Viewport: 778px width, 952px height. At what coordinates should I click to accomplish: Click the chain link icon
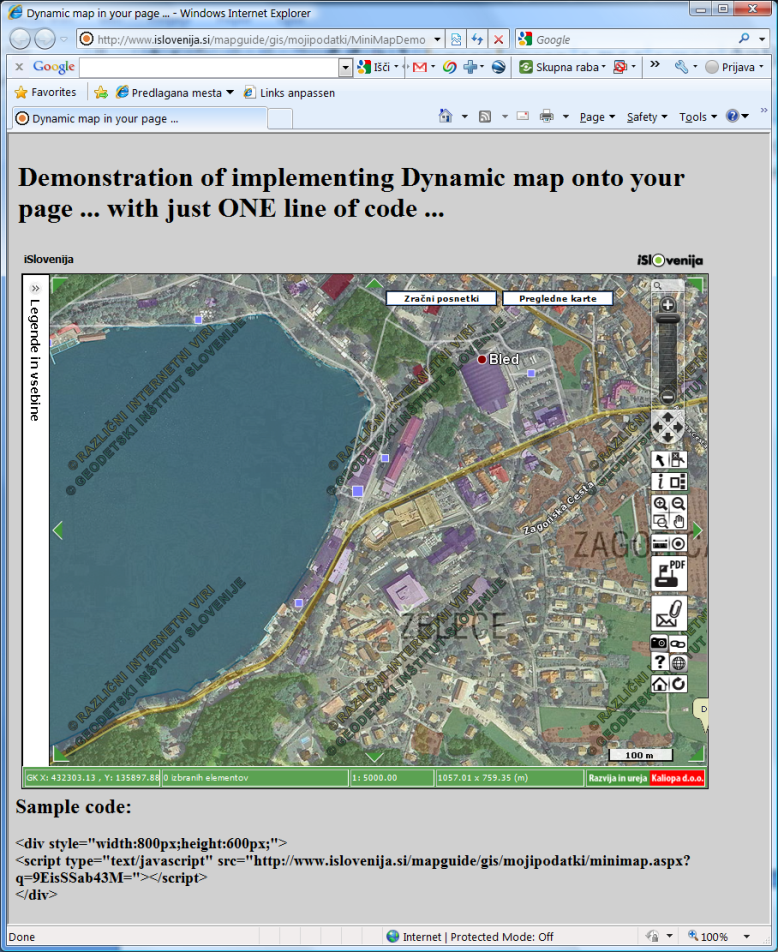tap(678, 644)
